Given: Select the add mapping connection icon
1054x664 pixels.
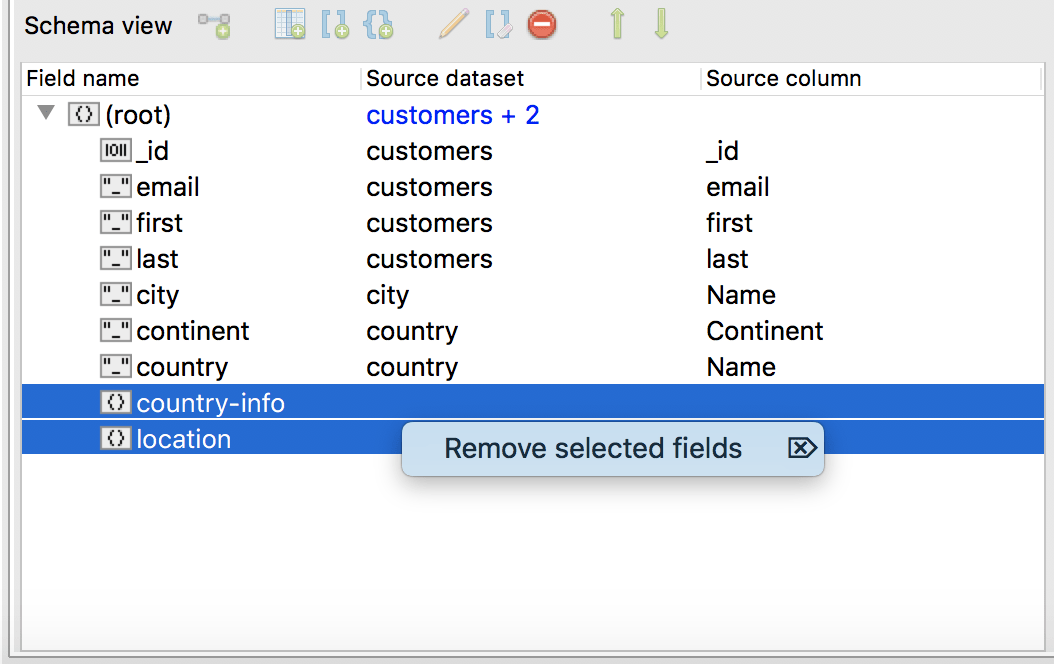Looking at the screenshot, I should coord(214,24).
